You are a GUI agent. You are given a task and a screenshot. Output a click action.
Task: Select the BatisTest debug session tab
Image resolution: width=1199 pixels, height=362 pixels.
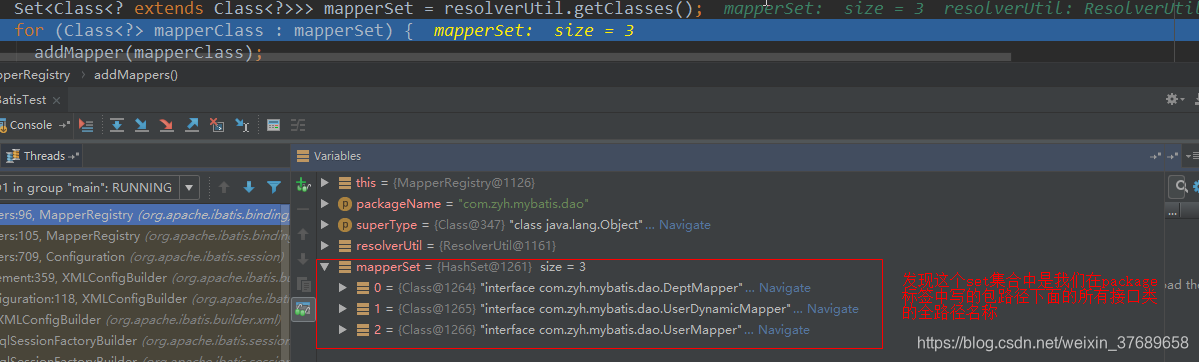click(x=23, y=100)
